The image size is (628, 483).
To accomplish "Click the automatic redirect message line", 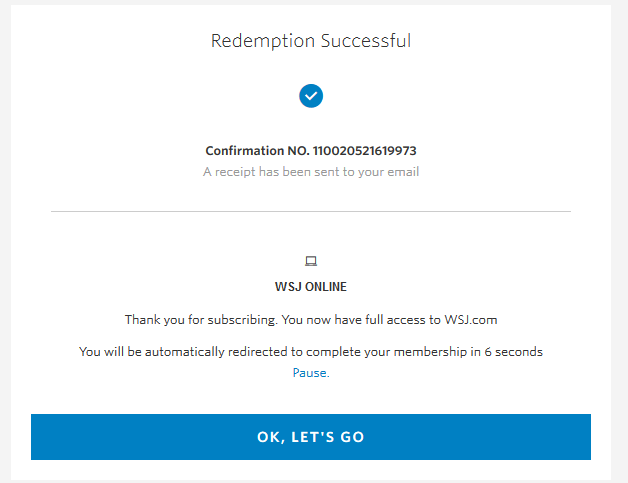I will pyautogui.click(x=311, y=352).
